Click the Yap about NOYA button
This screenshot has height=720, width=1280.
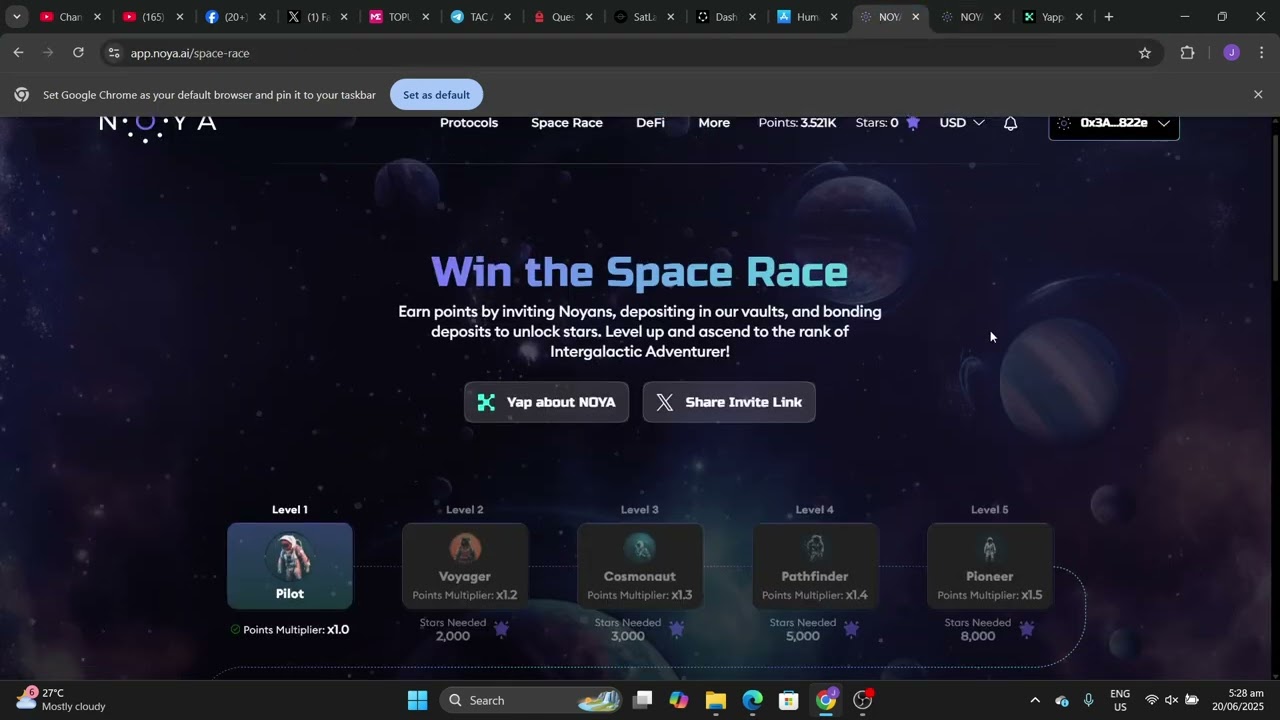[546, 402]
